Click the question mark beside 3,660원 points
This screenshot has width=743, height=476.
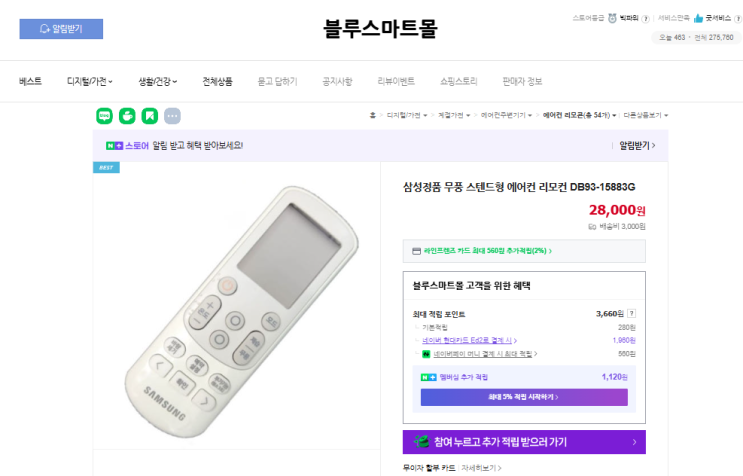coord(631,313)
